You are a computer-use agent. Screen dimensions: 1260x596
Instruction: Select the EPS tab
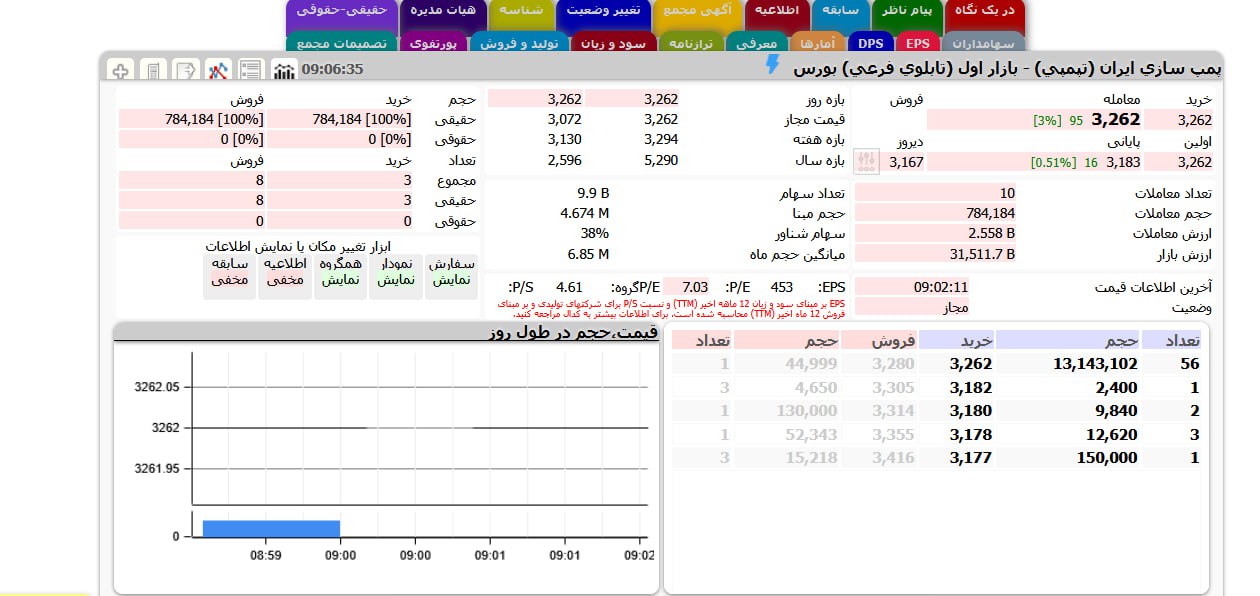(x=918, y=42)
